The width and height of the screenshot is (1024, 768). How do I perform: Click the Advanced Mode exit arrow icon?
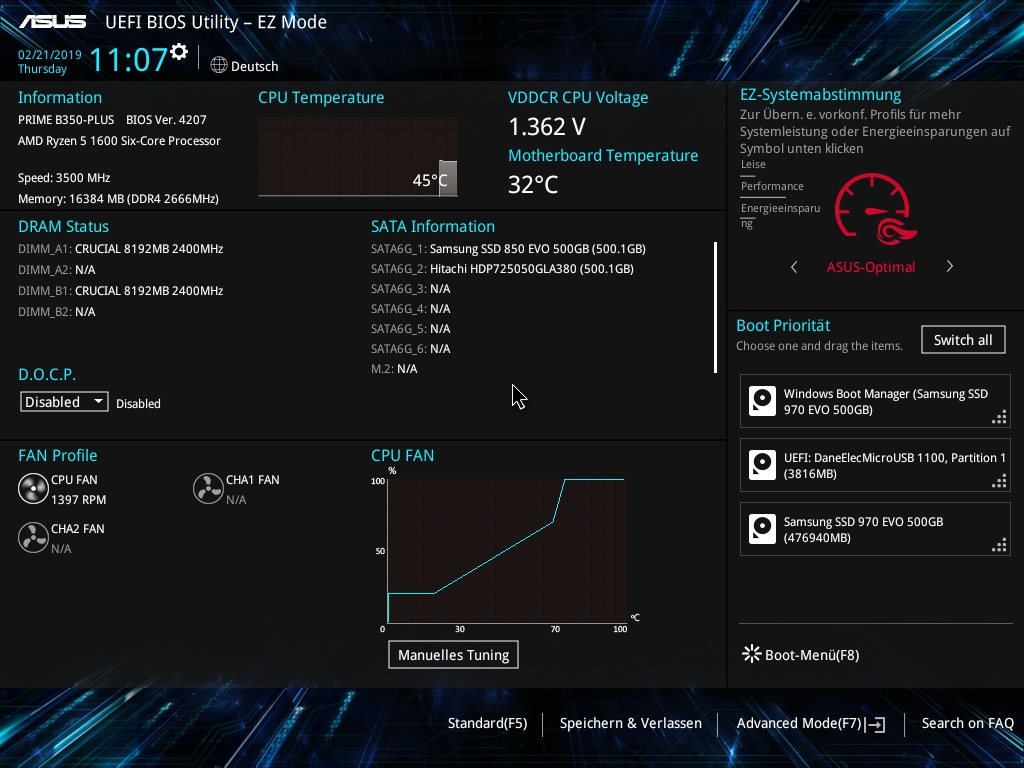(876, 724)
